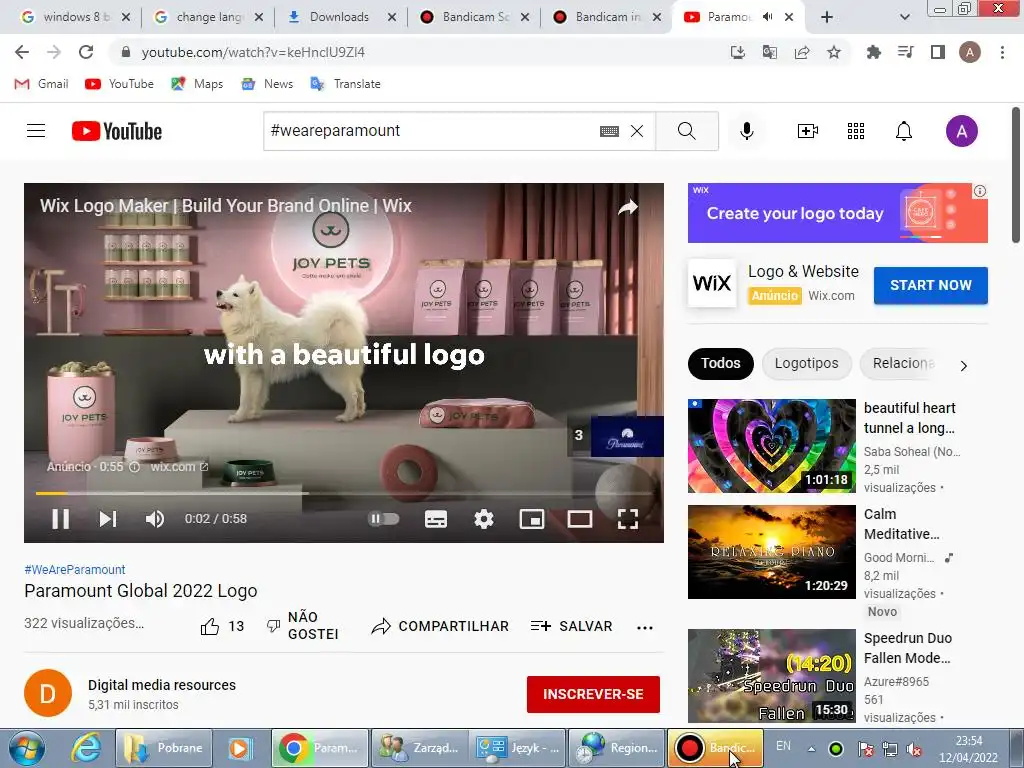Pause the video
The image size is (1024, 768).
(x=61, y=519)
